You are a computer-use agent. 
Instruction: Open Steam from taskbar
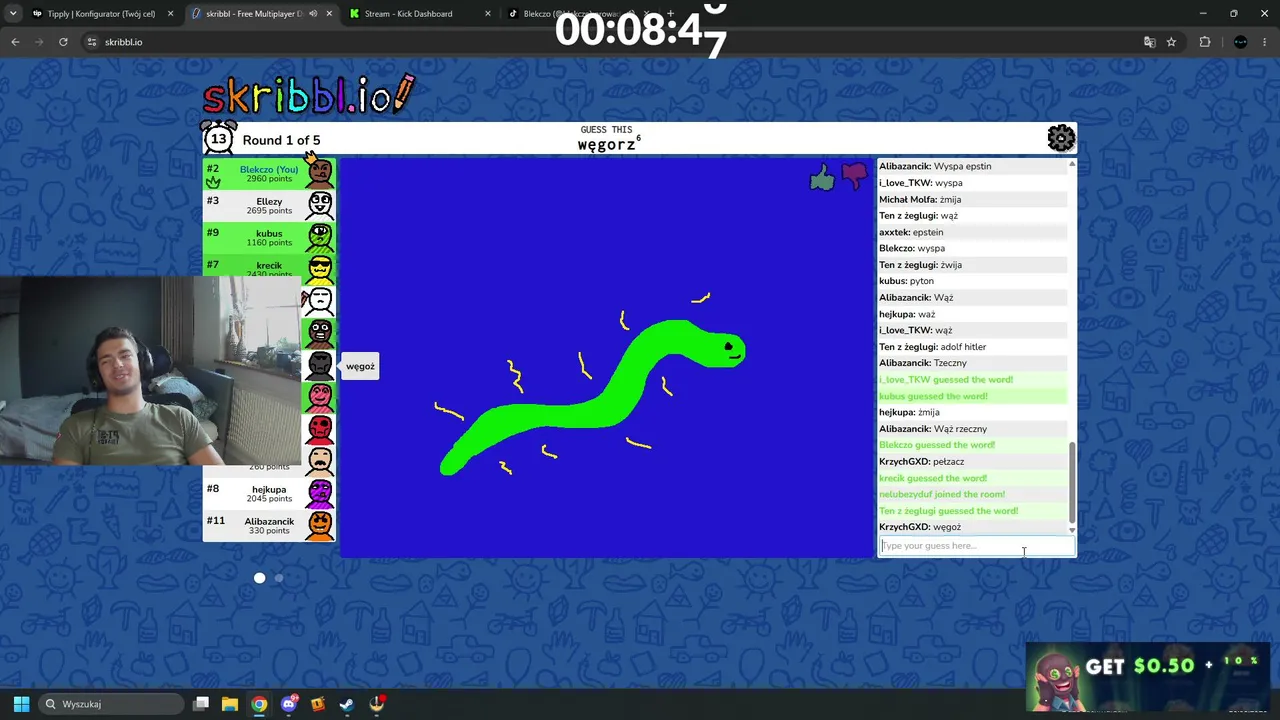click(x=347, y=704)
